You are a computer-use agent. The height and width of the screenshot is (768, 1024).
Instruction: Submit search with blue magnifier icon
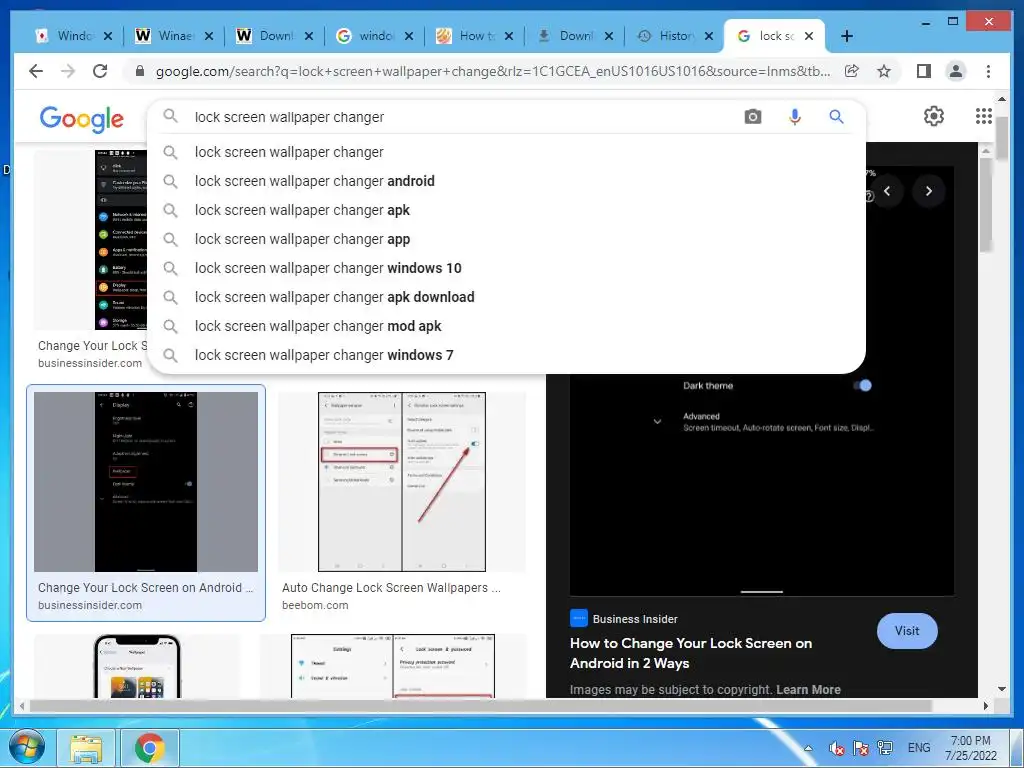[836, 117]
